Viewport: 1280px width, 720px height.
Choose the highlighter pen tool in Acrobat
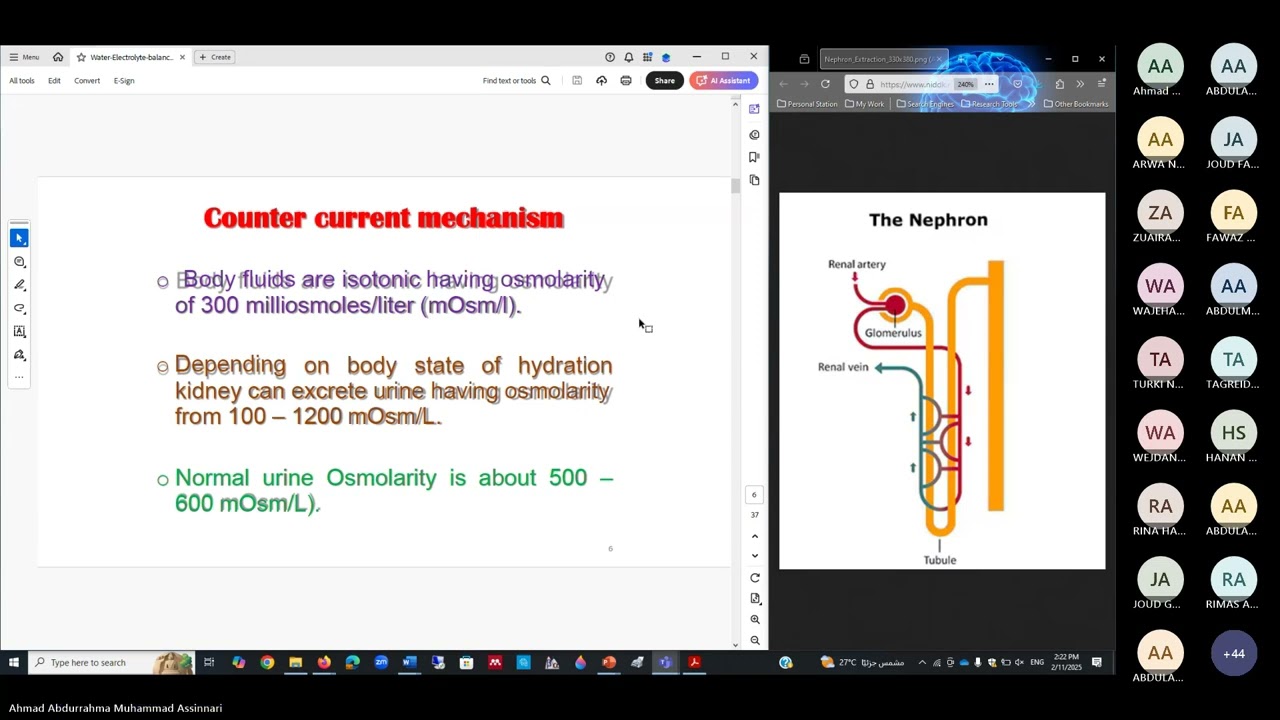click(19, 285)
